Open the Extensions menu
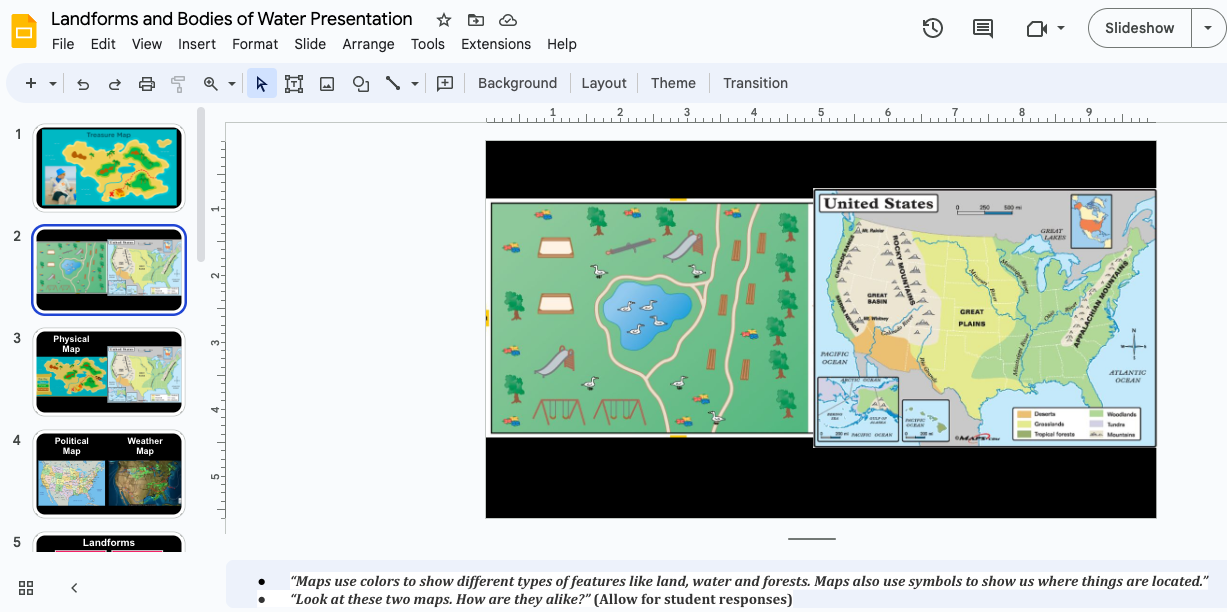Image resolution: width=1227 pixels, height=612 pixels. pyautogui.click(x=495, y=44)
